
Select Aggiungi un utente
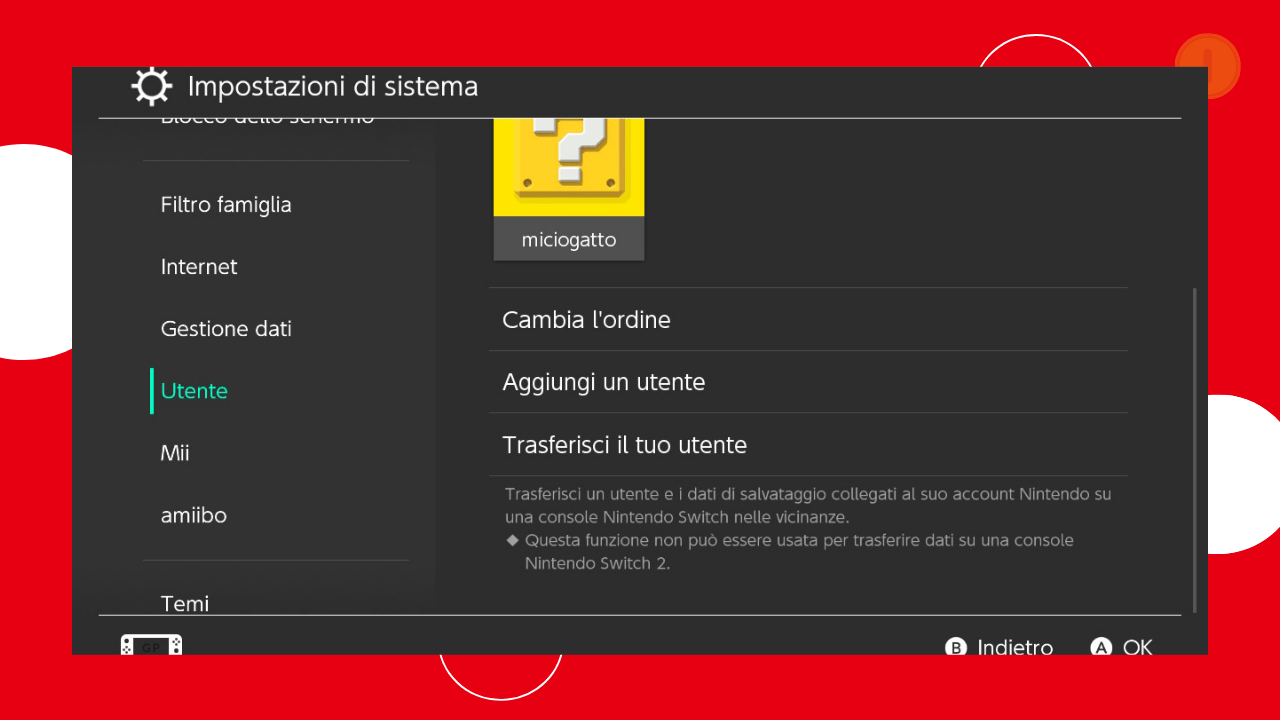(x=808, y=382)
